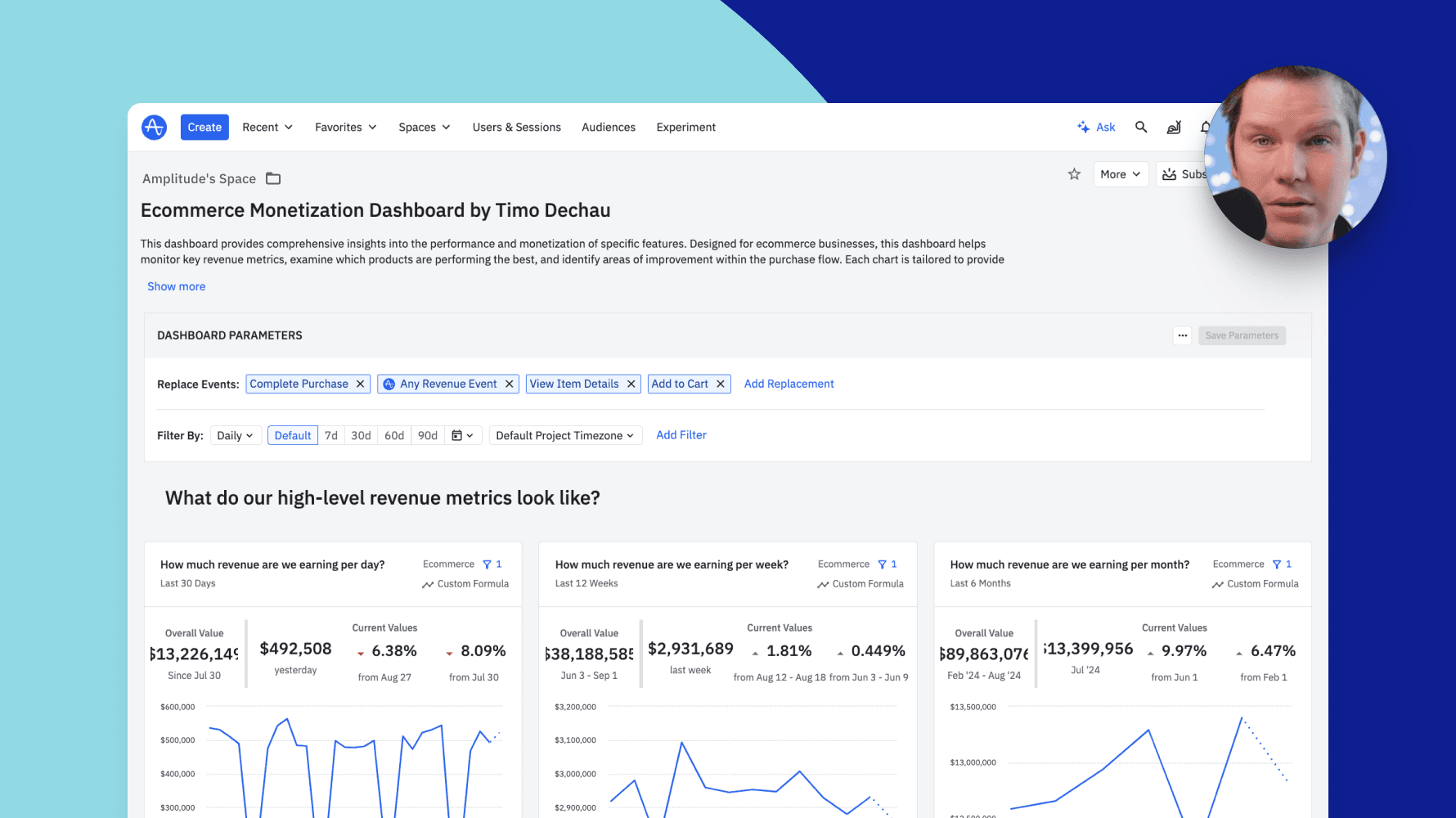Switch to the Audiences menu item
The width and height of the screenshot is (1456, 818).
pyautogui.click(x=609, y=127)
